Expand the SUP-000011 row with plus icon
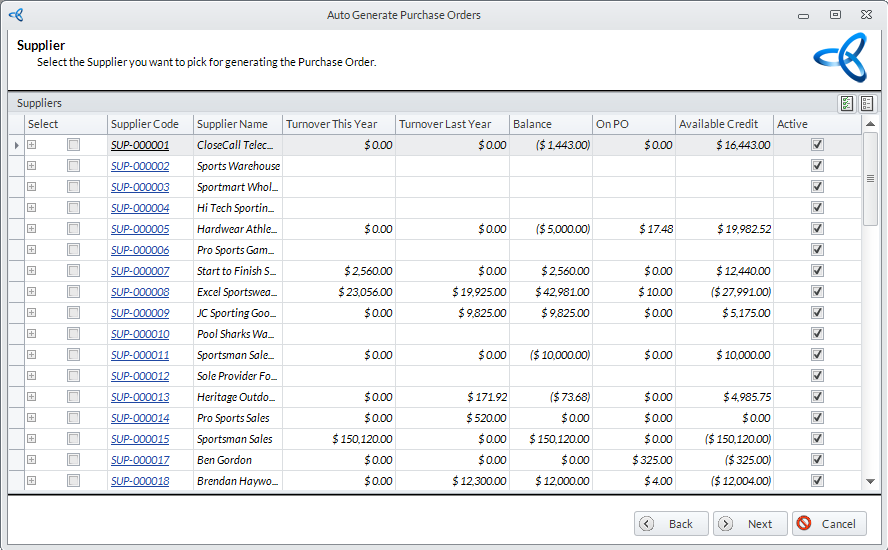This screenshot has width=888, height=550. coord(31,355)
